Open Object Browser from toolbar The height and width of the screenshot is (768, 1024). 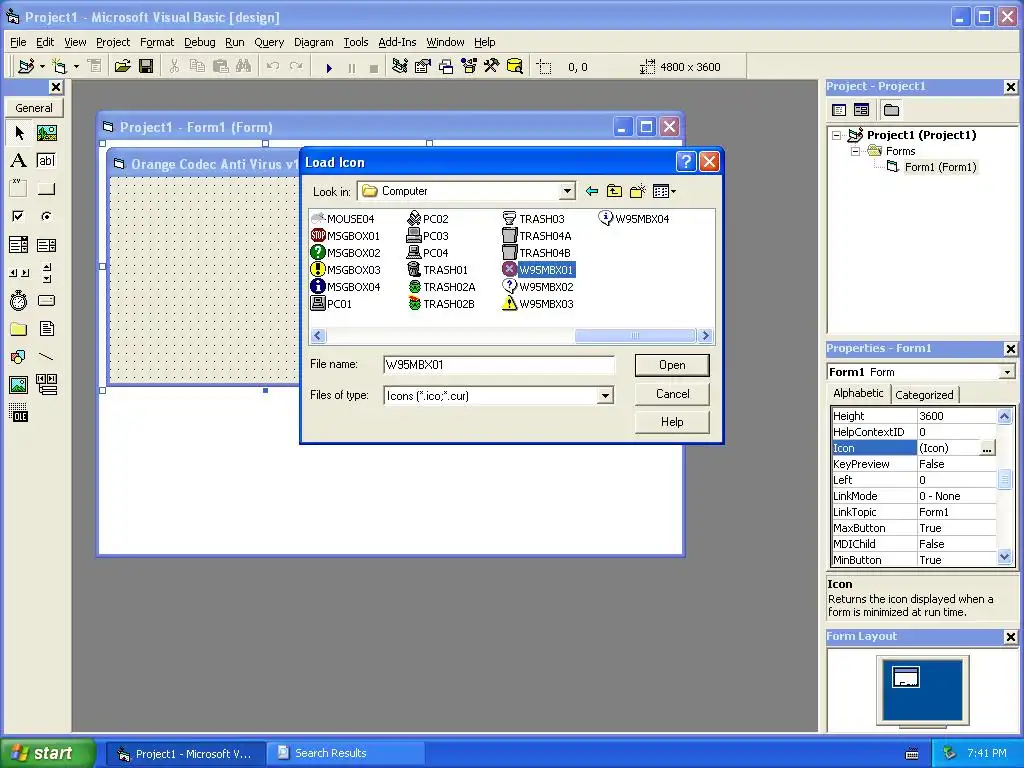[x=469, y=67]
